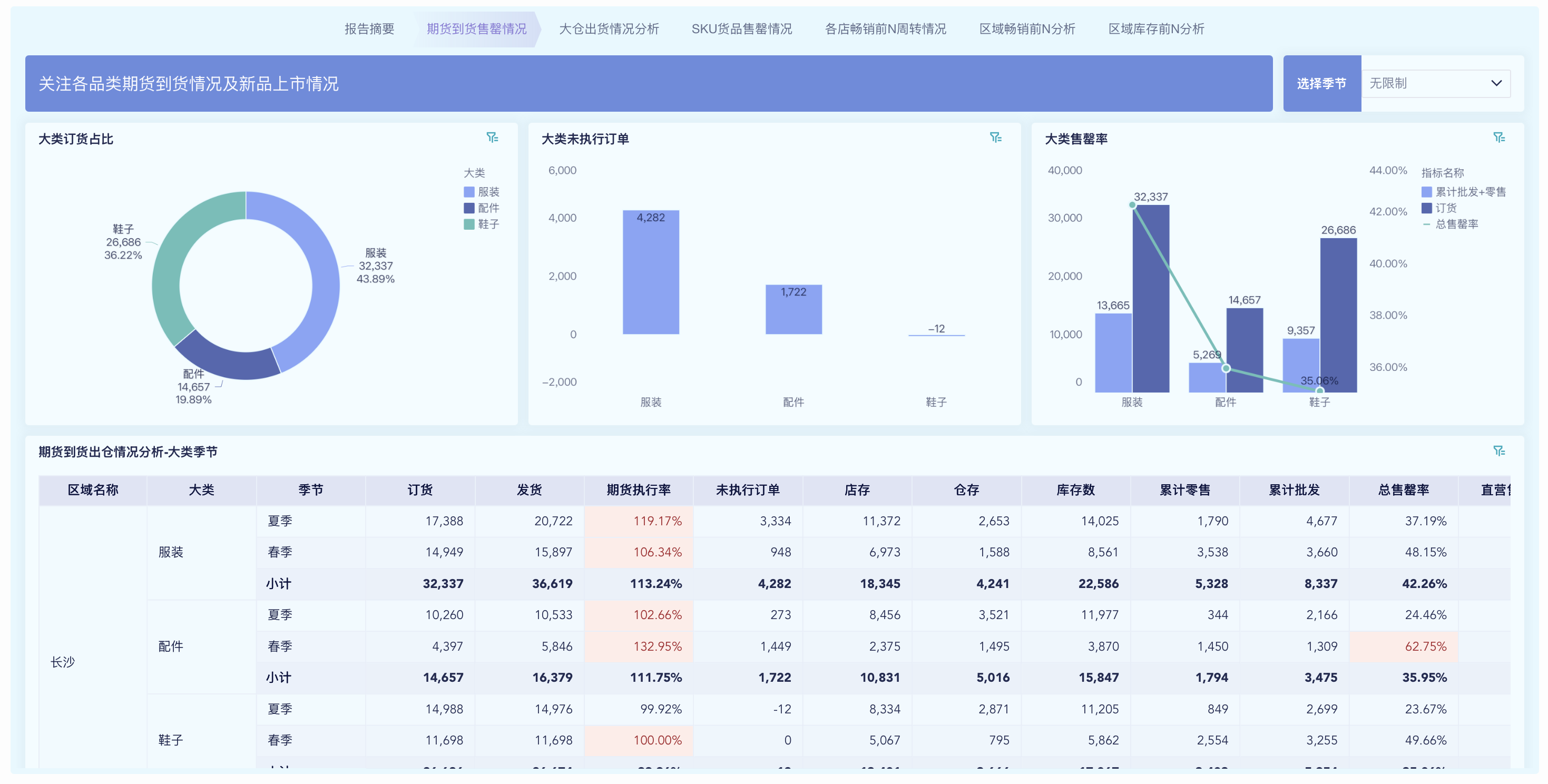The width and height of the screenshot is (1548, 784).
Task: Toggle 鞋子 legend in 大类订货占比
Action: point(469,224)
